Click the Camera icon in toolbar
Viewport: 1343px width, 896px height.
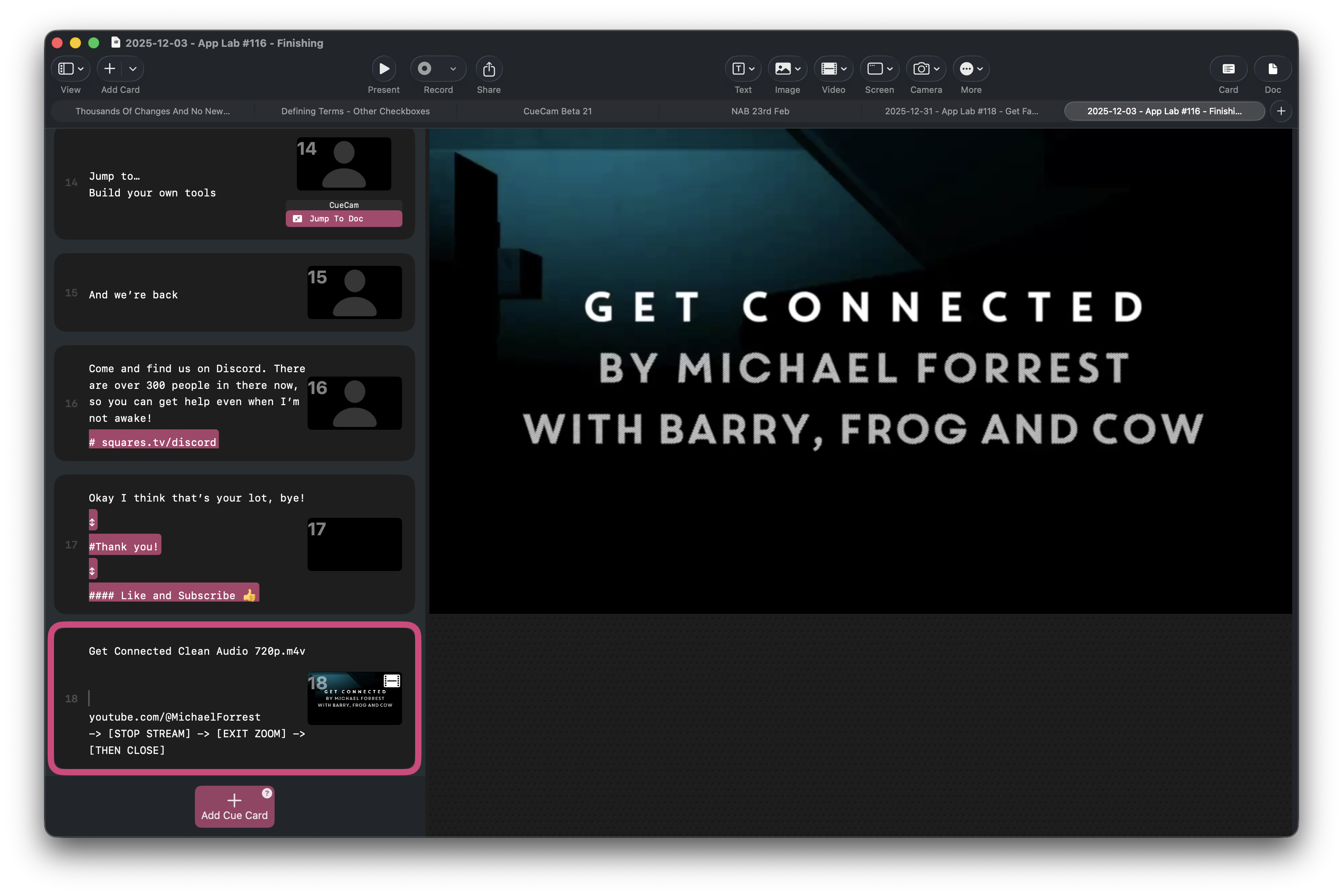pyautogui.click(x=921, y=69)
